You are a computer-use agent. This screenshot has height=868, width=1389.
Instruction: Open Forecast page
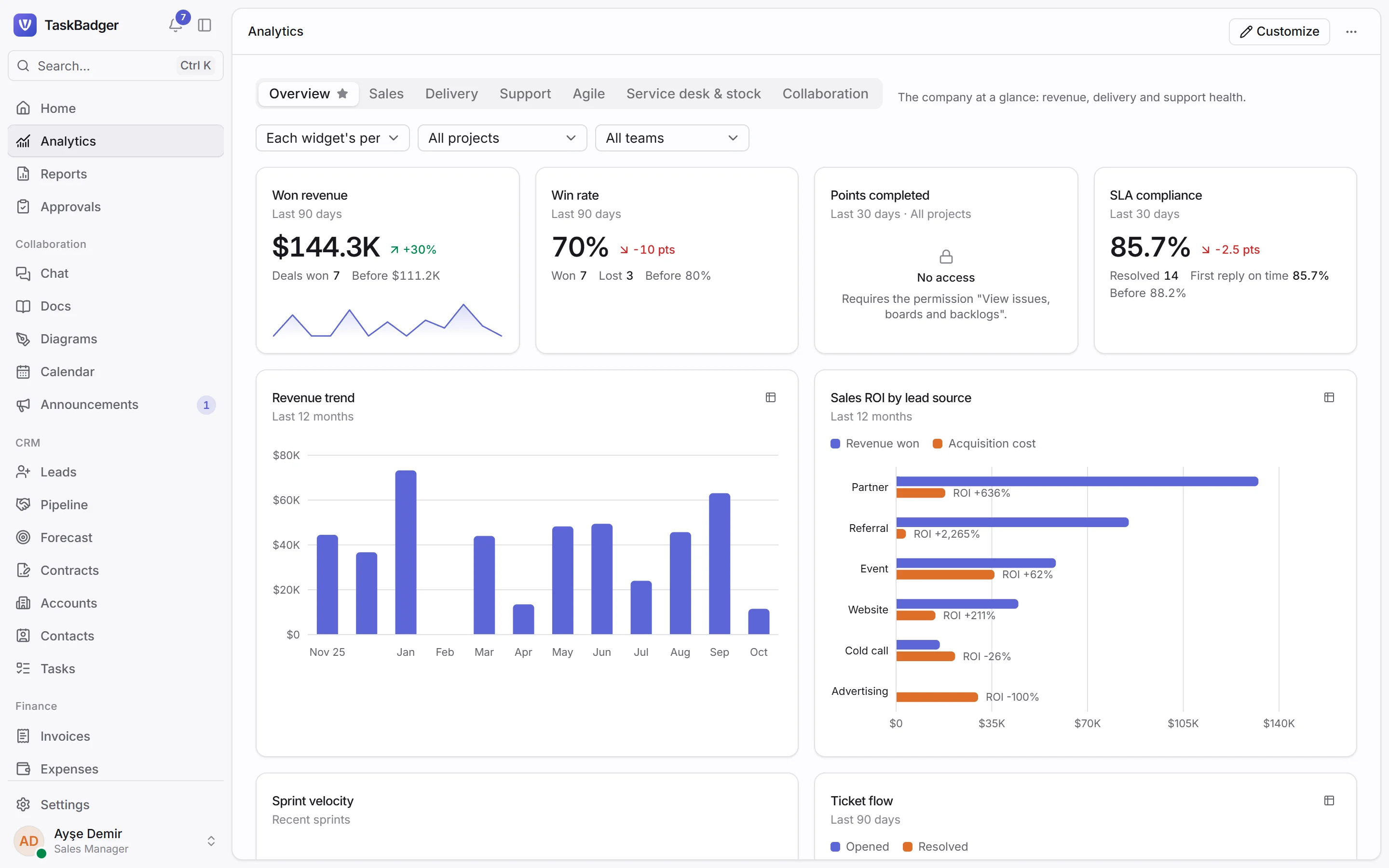point(115,537)
